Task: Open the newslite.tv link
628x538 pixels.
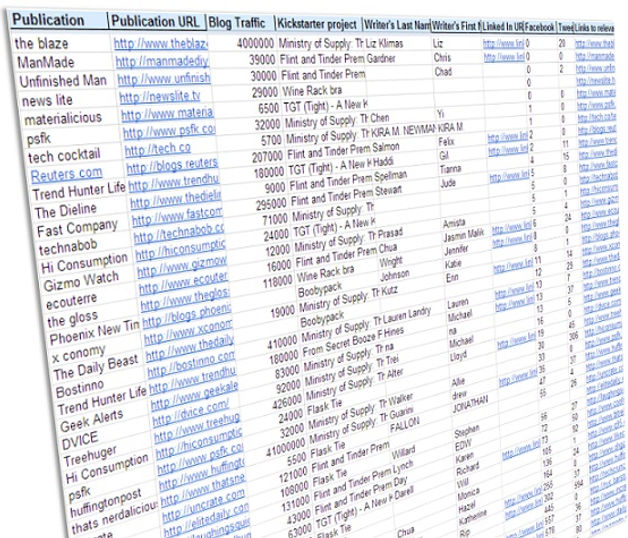Action: point(160,96)
